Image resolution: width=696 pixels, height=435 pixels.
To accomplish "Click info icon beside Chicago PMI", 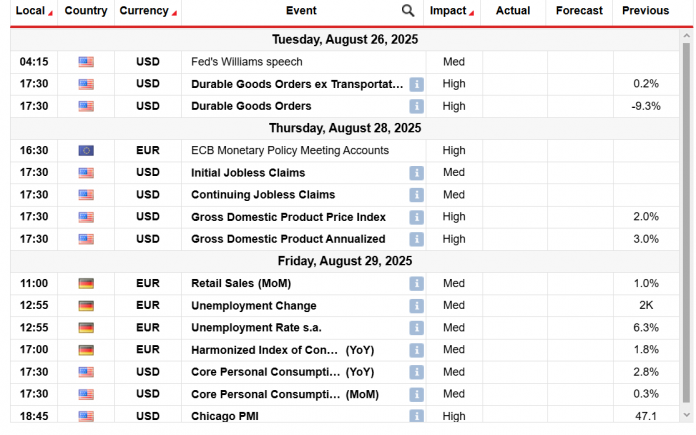I will click(416, 415).
